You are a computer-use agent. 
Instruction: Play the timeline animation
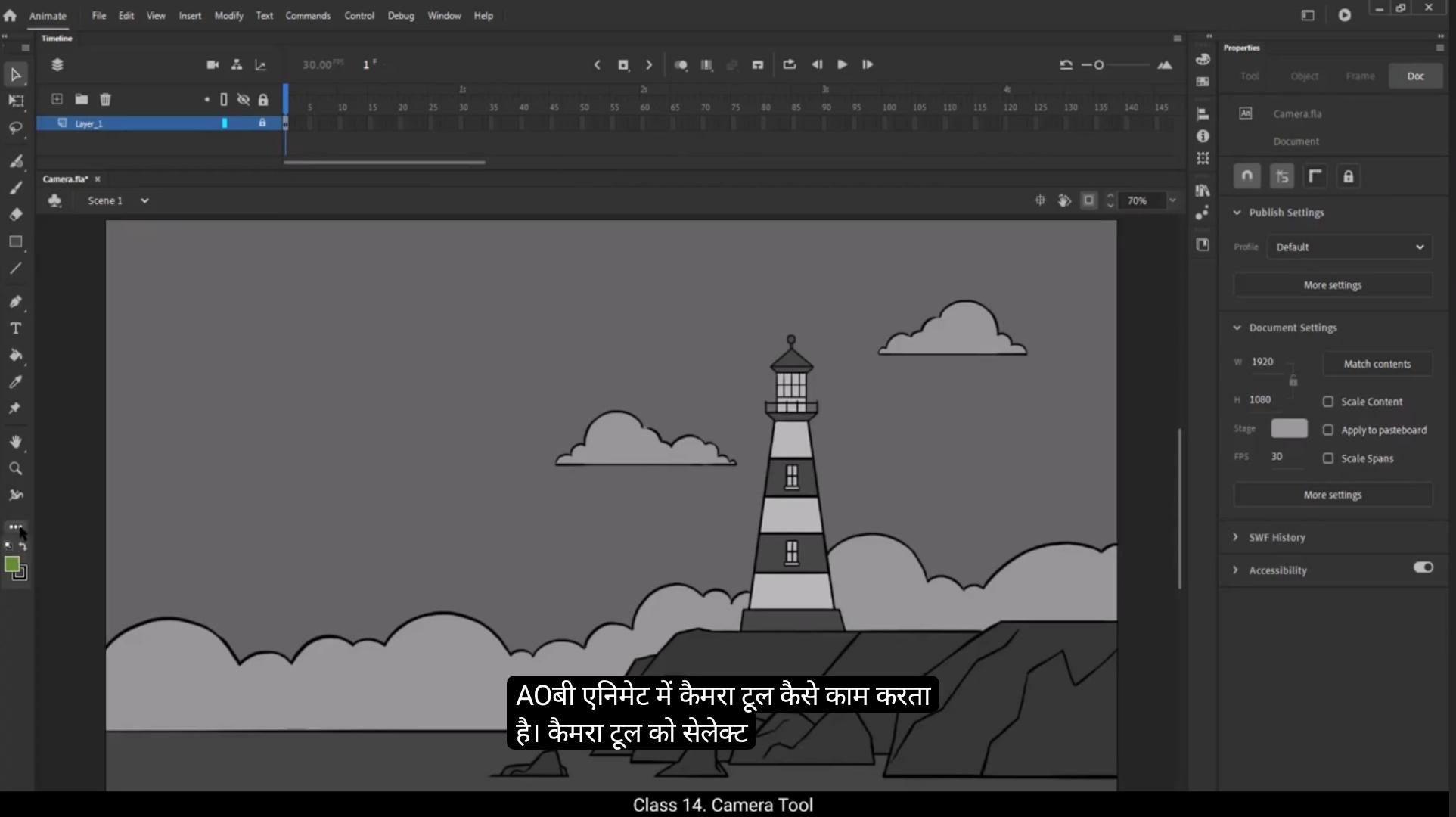pos(842,65)
